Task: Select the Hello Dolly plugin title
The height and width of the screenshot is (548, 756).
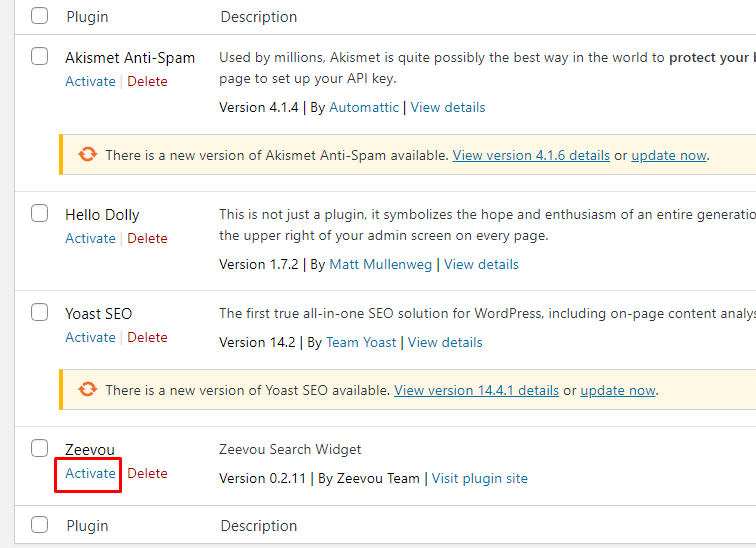Action: click(102, 215)
